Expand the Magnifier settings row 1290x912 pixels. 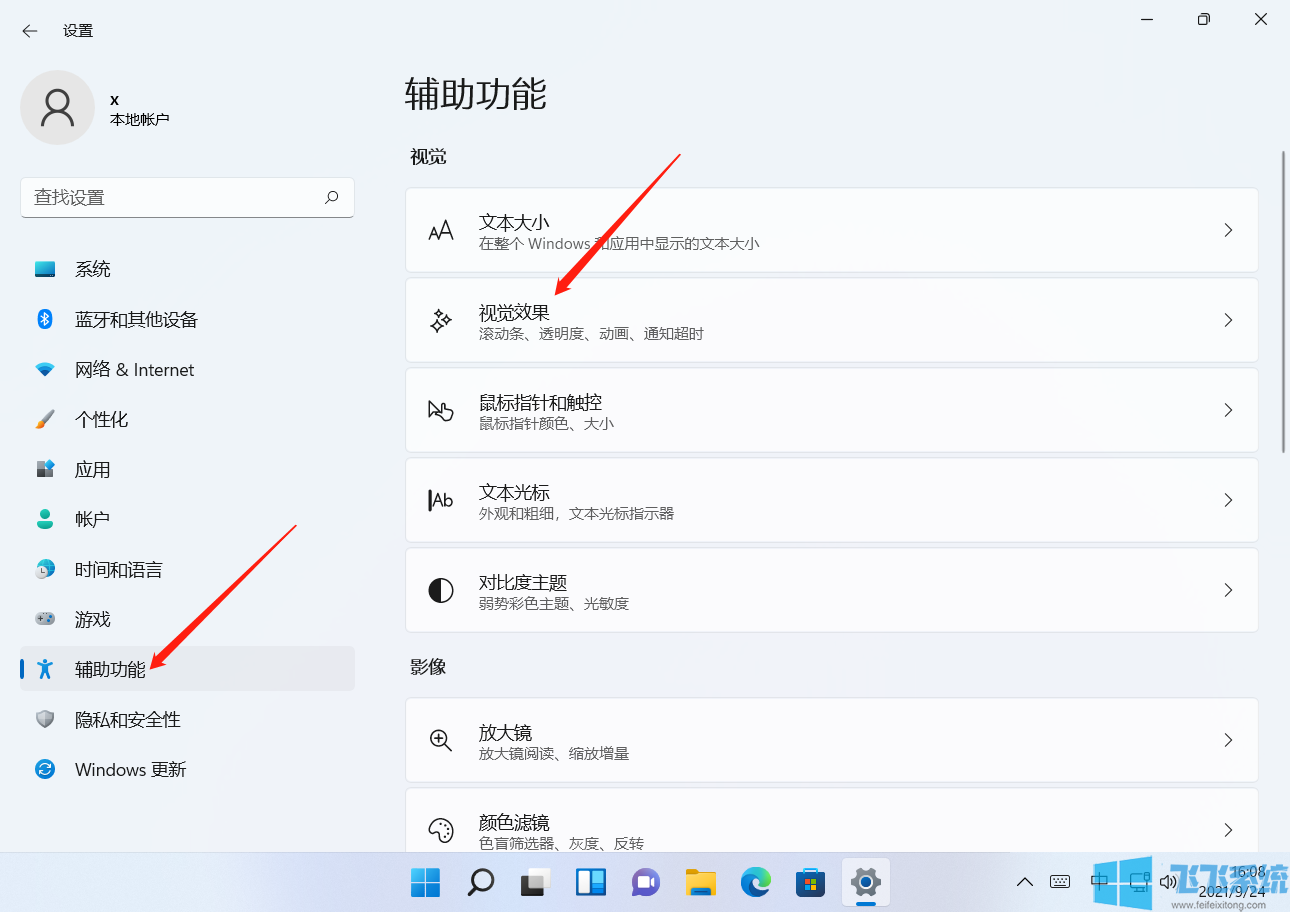[830, 740]
